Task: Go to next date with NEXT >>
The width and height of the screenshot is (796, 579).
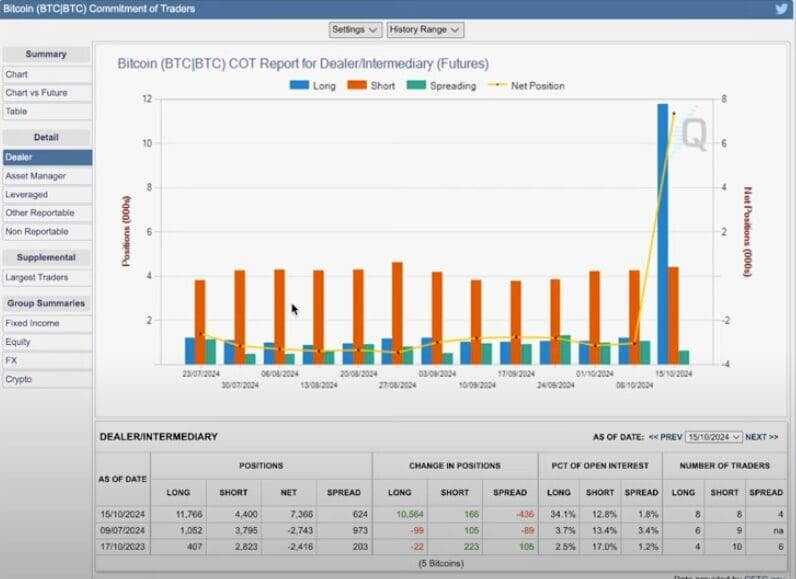Action: 761,437
